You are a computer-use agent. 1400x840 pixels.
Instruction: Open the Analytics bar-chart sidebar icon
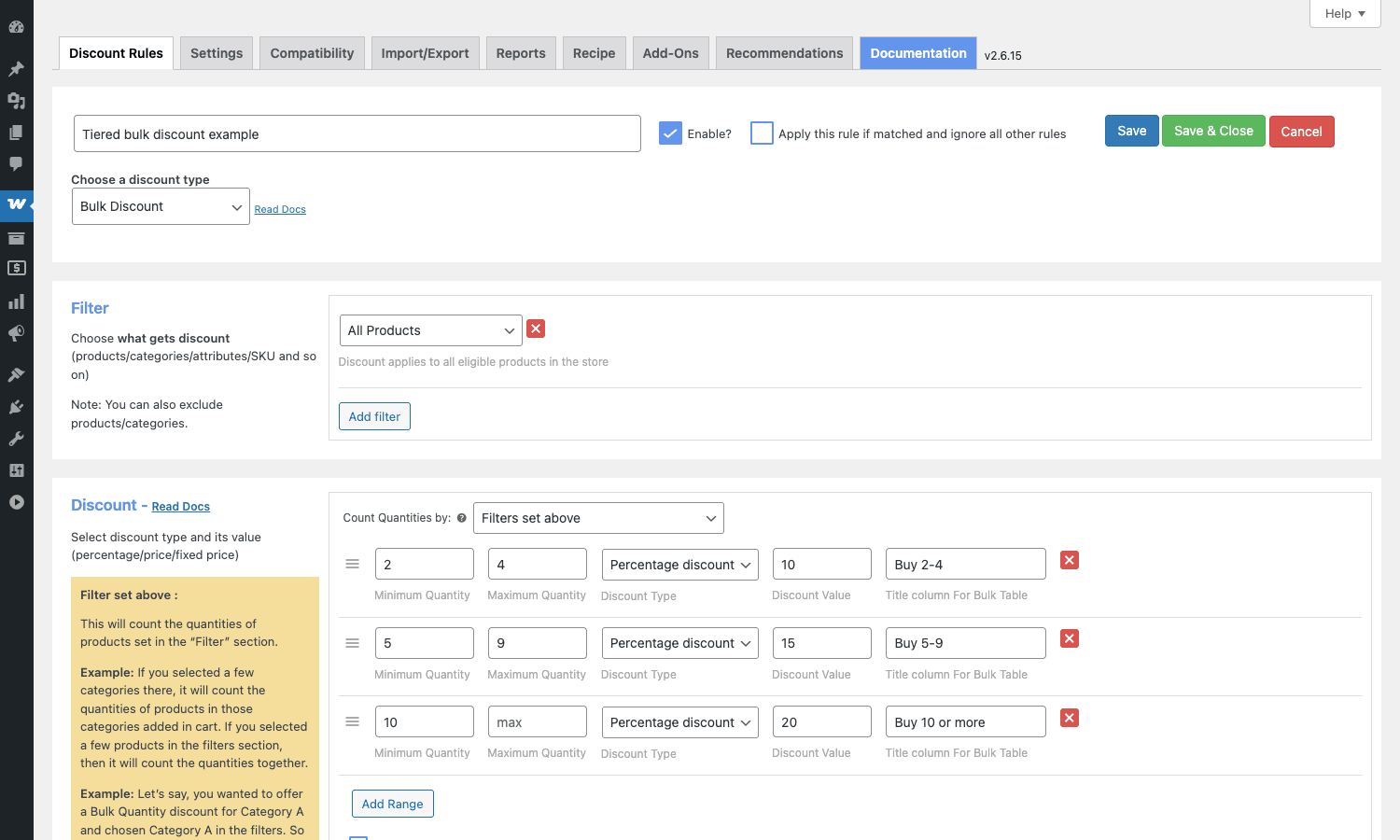[16, 301]
